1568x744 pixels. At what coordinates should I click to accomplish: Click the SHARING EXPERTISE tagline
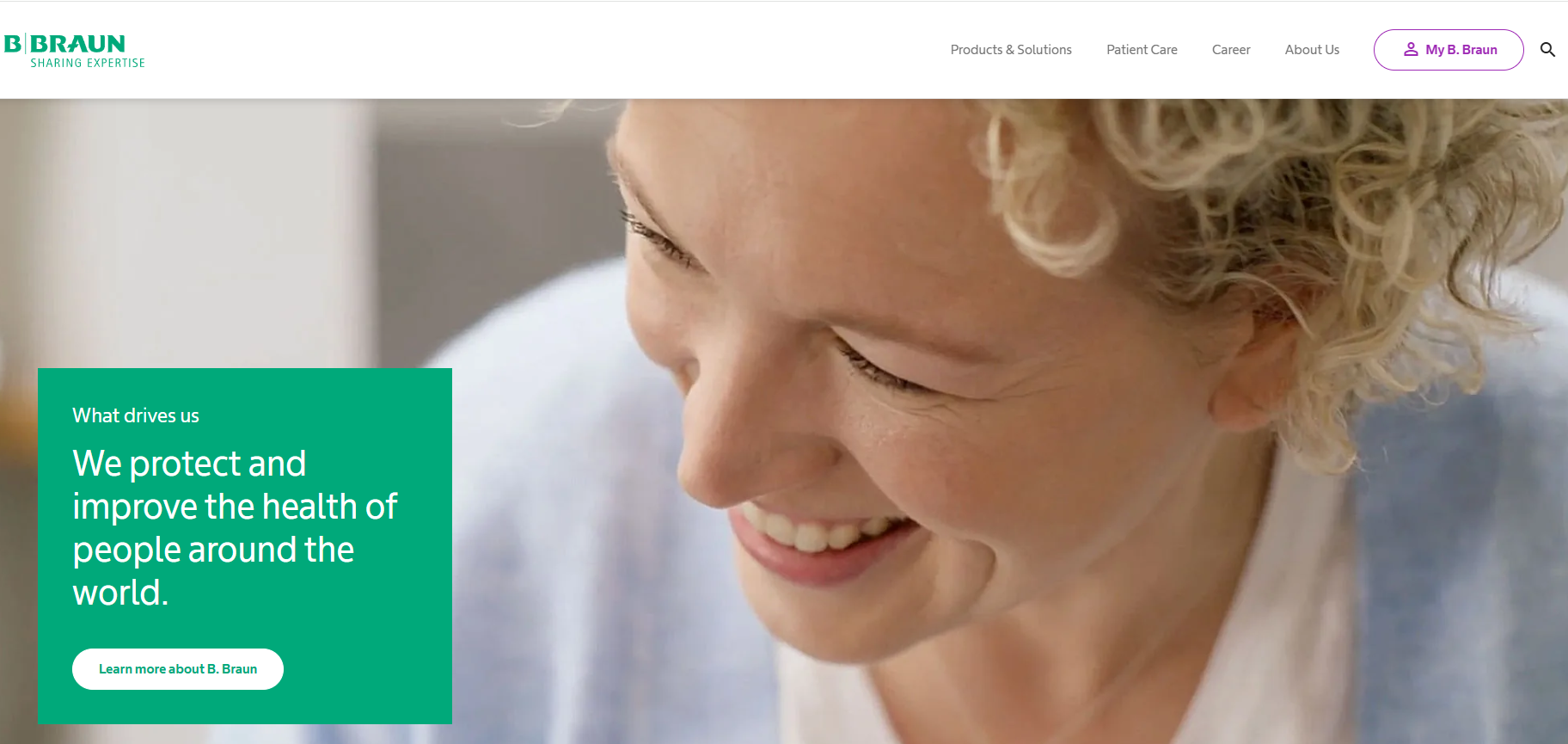88,63
